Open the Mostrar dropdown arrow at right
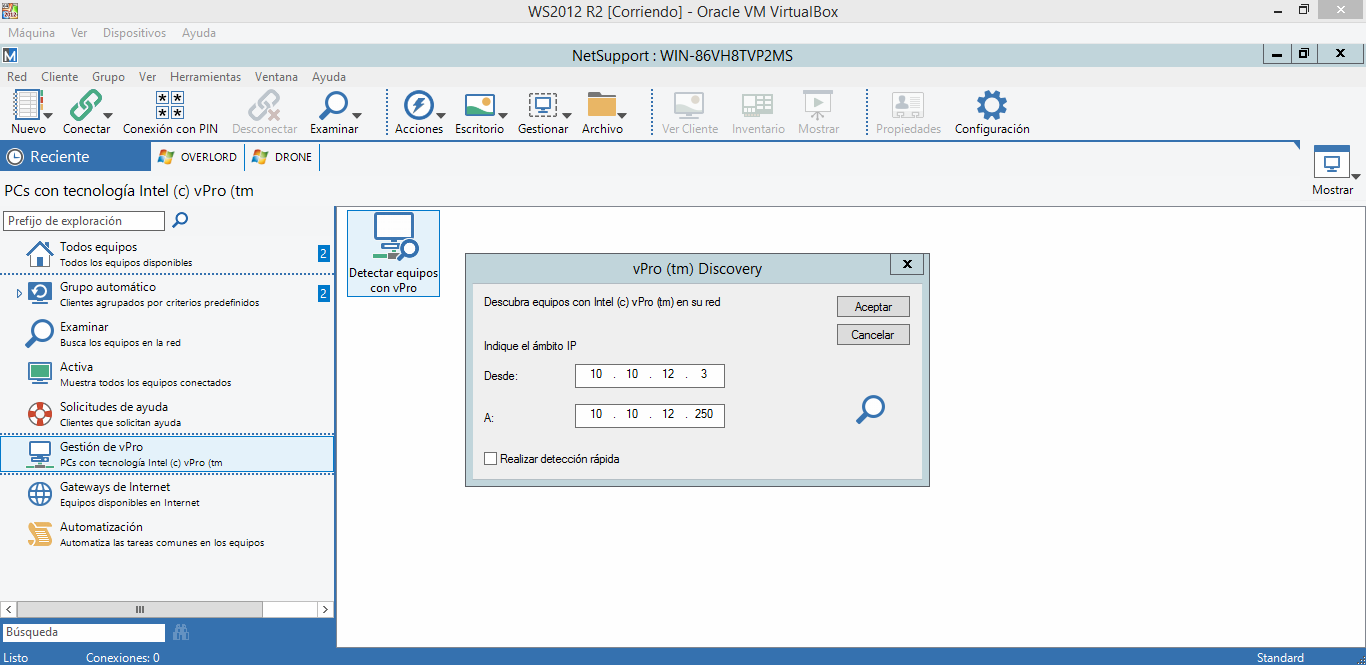 click(x=1354, y=176)
